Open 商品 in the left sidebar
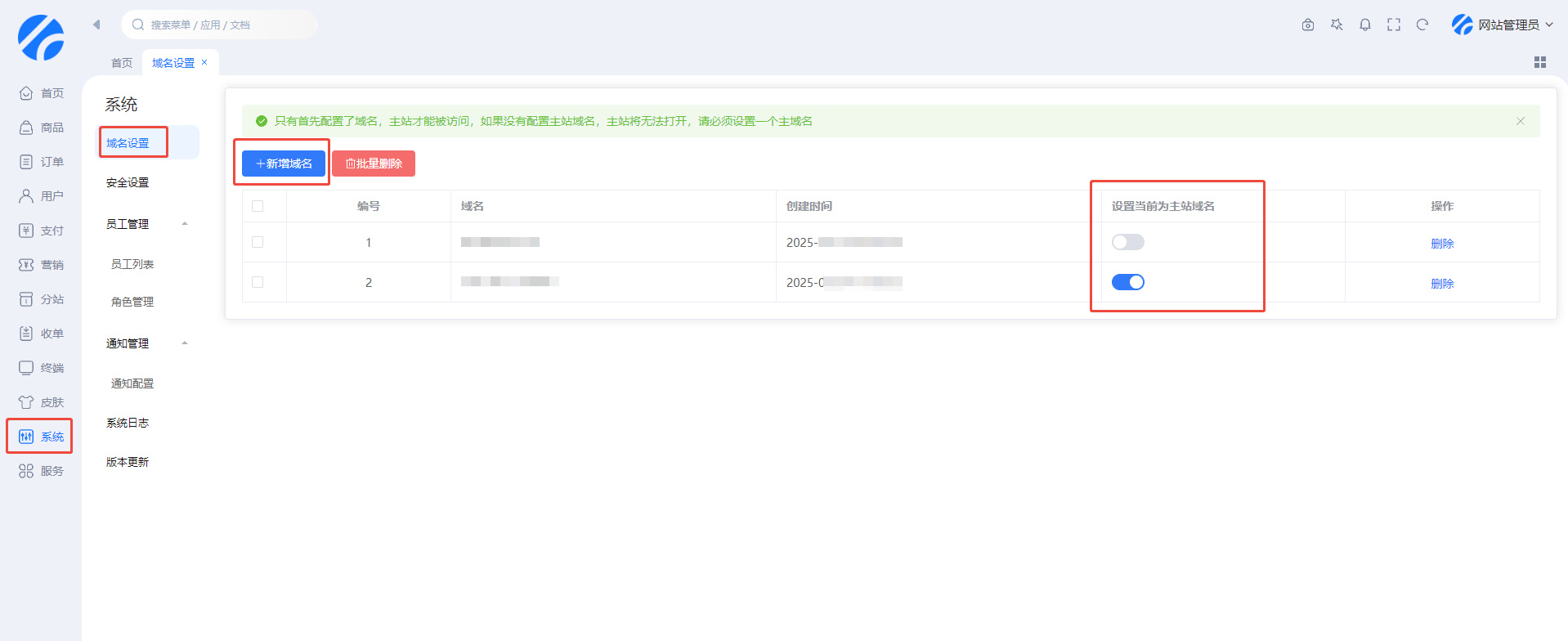Image resolution: width=1568 pixels, height=641 pixels. (42, 128)
